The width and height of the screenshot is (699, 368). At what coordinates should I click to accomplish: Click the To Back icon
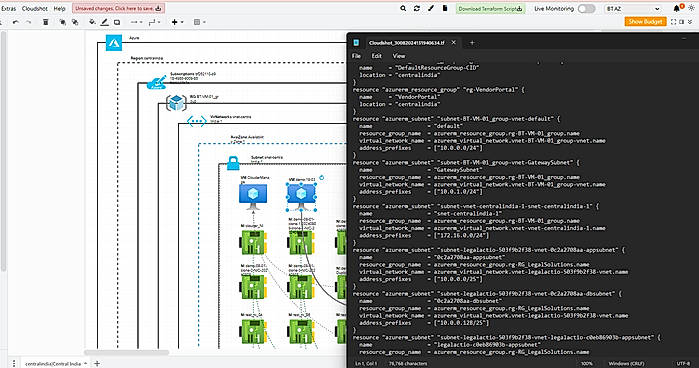(75, 22)
